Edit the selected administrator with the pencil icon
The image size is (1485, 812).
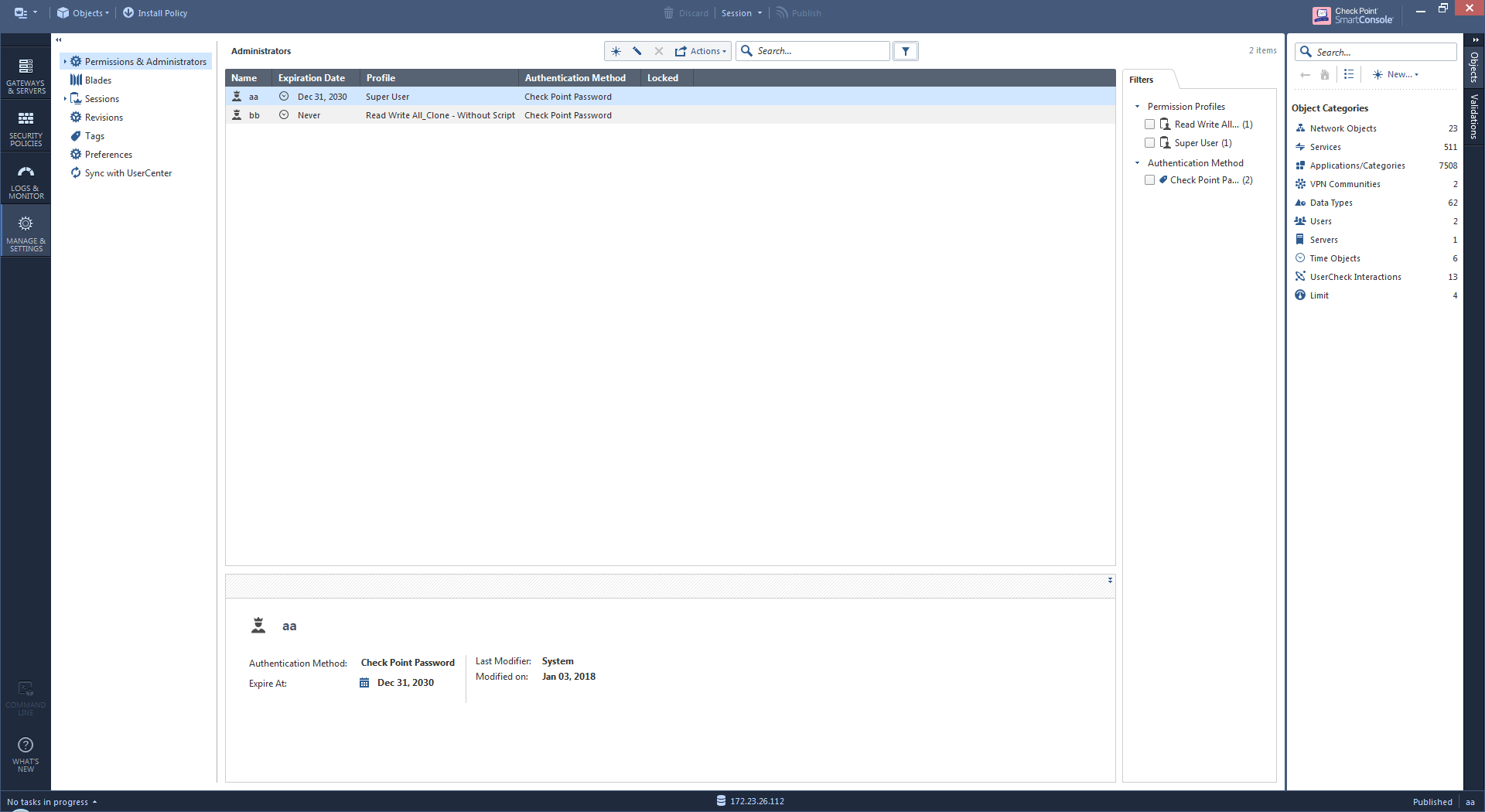[637, 50]
